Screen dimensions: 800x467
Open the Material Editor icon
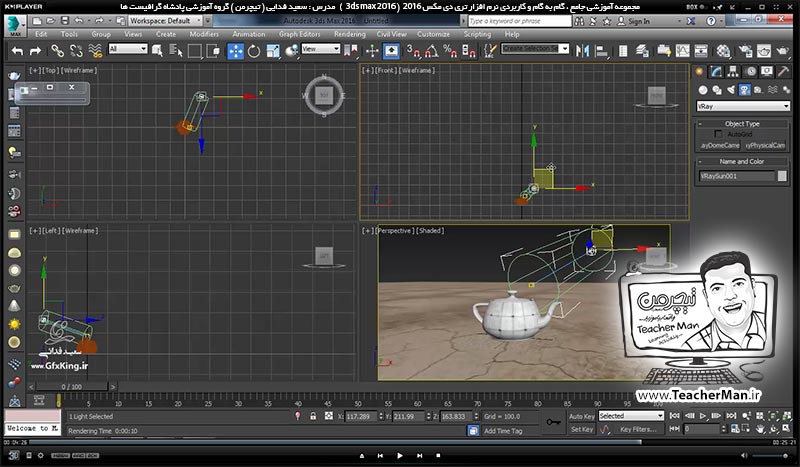click(x=723, y=51)
